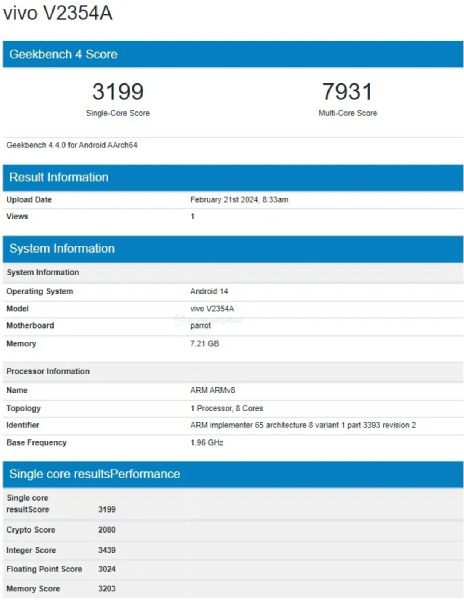Click the 7.21 GB memory value
The width and height of the screenshot is (464, 600).
tap(205, 344)
